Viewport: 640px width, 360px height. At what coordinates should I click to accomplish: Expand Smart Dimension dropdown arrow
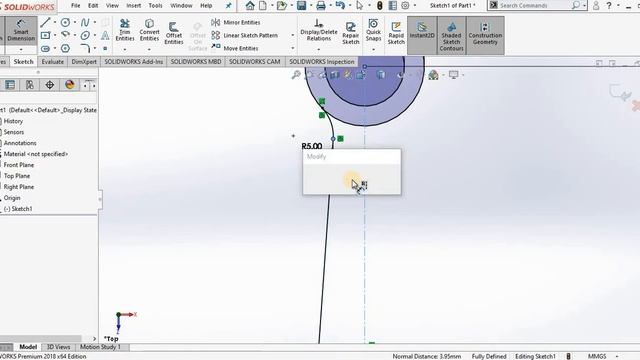pos(21,49)
